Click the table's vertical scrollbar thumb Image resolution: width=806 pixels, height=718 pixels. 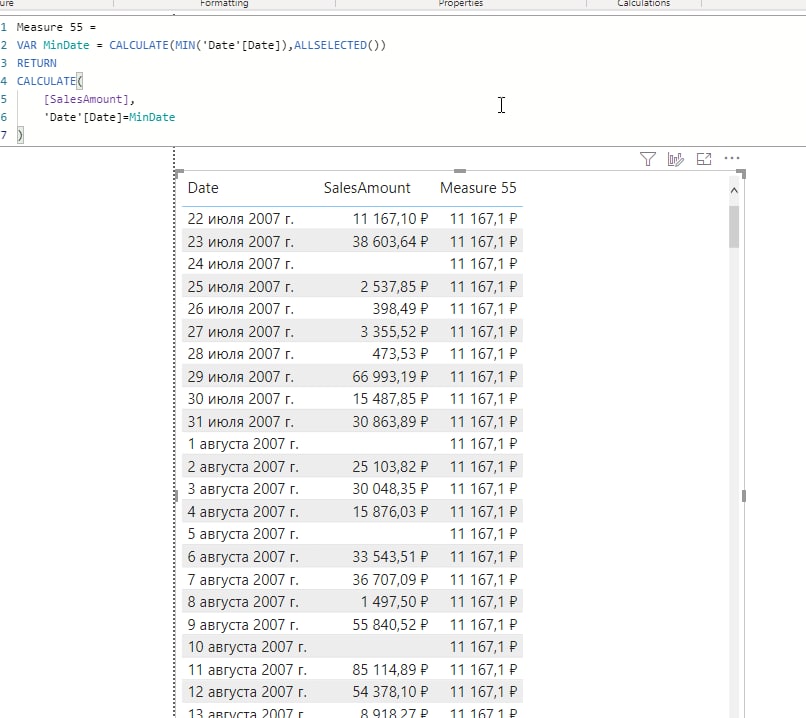pyautogui.click(x=734, y=227)
